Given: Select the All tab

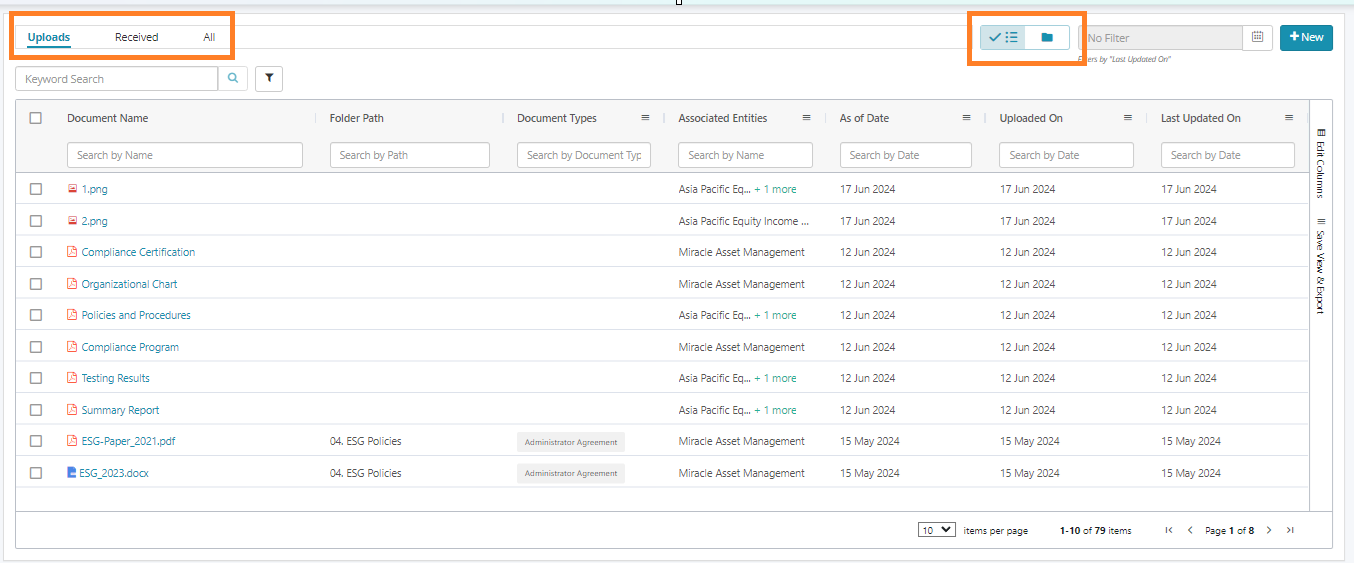Looking at the screenshot, I should point(209,37).
